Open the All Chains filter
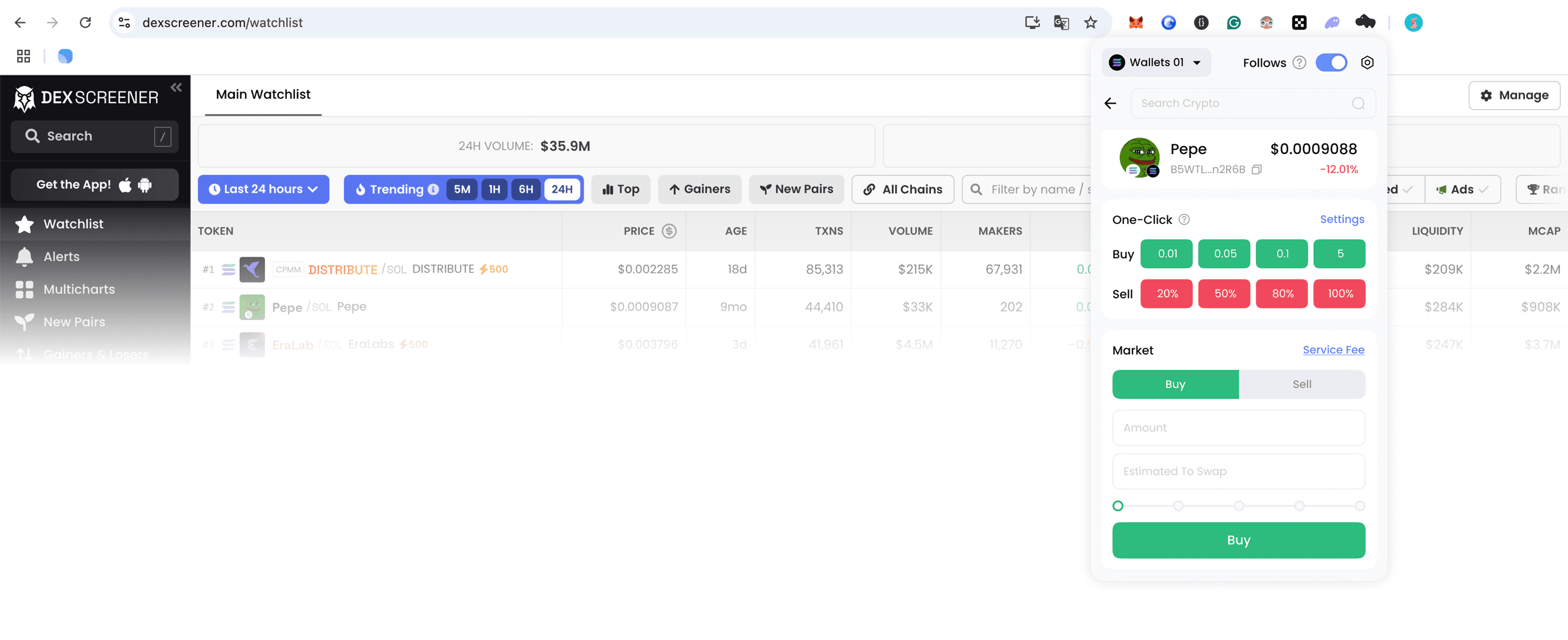Screen dimensions: 1568x640 [x=903, y=189]
